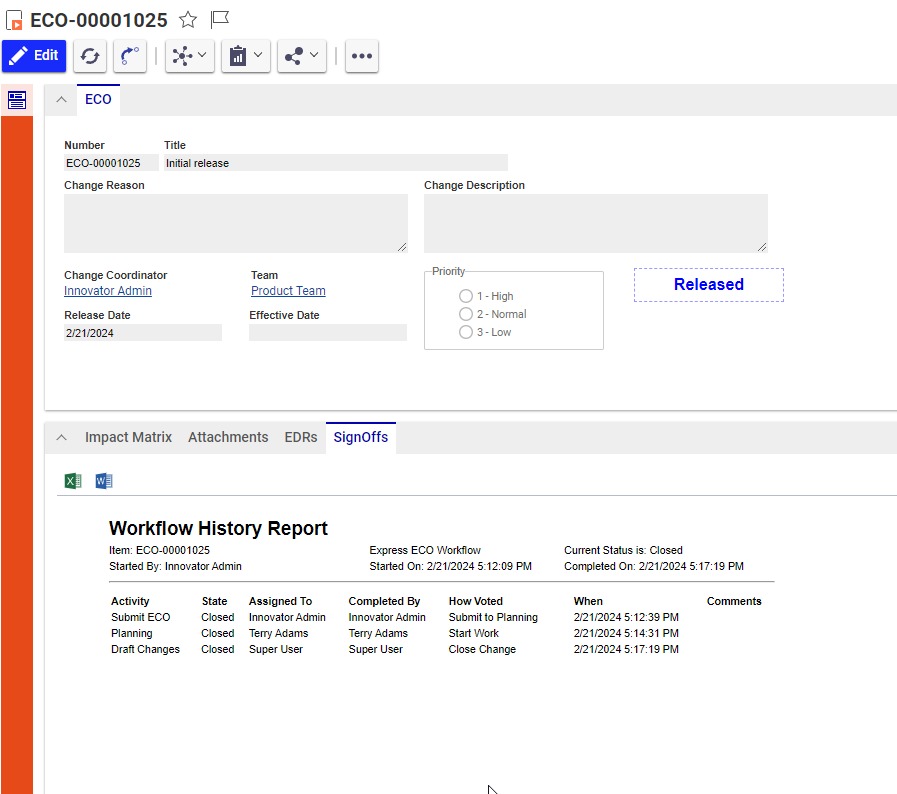Click timestamp 2/21/2024 5:14:31 PM

point(626,633)
